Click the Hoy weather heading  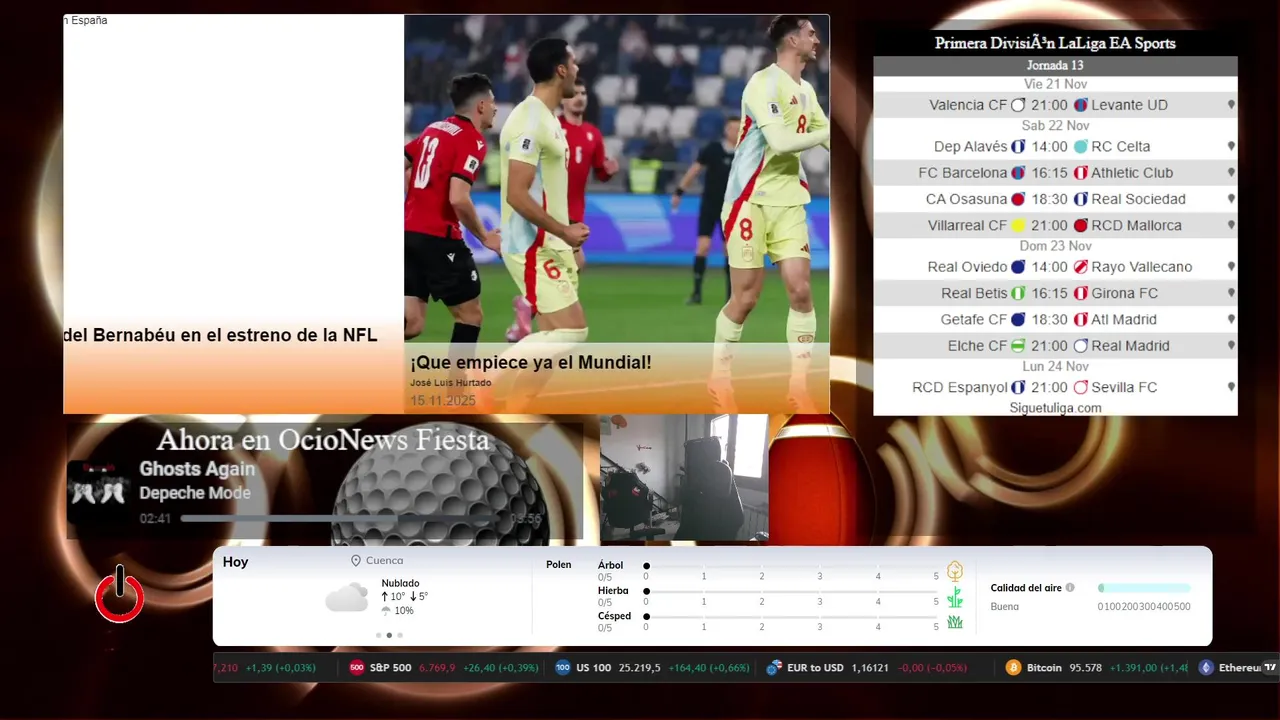click(235, 563)
